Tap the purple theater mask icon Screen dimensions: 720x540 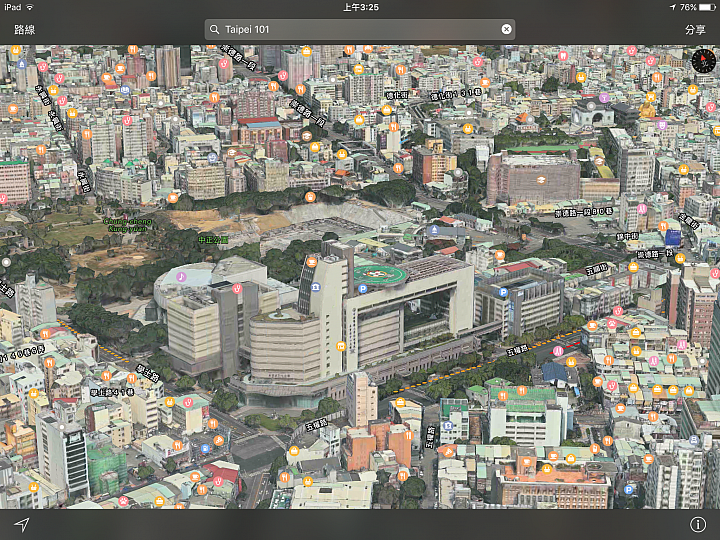point(662,125)
